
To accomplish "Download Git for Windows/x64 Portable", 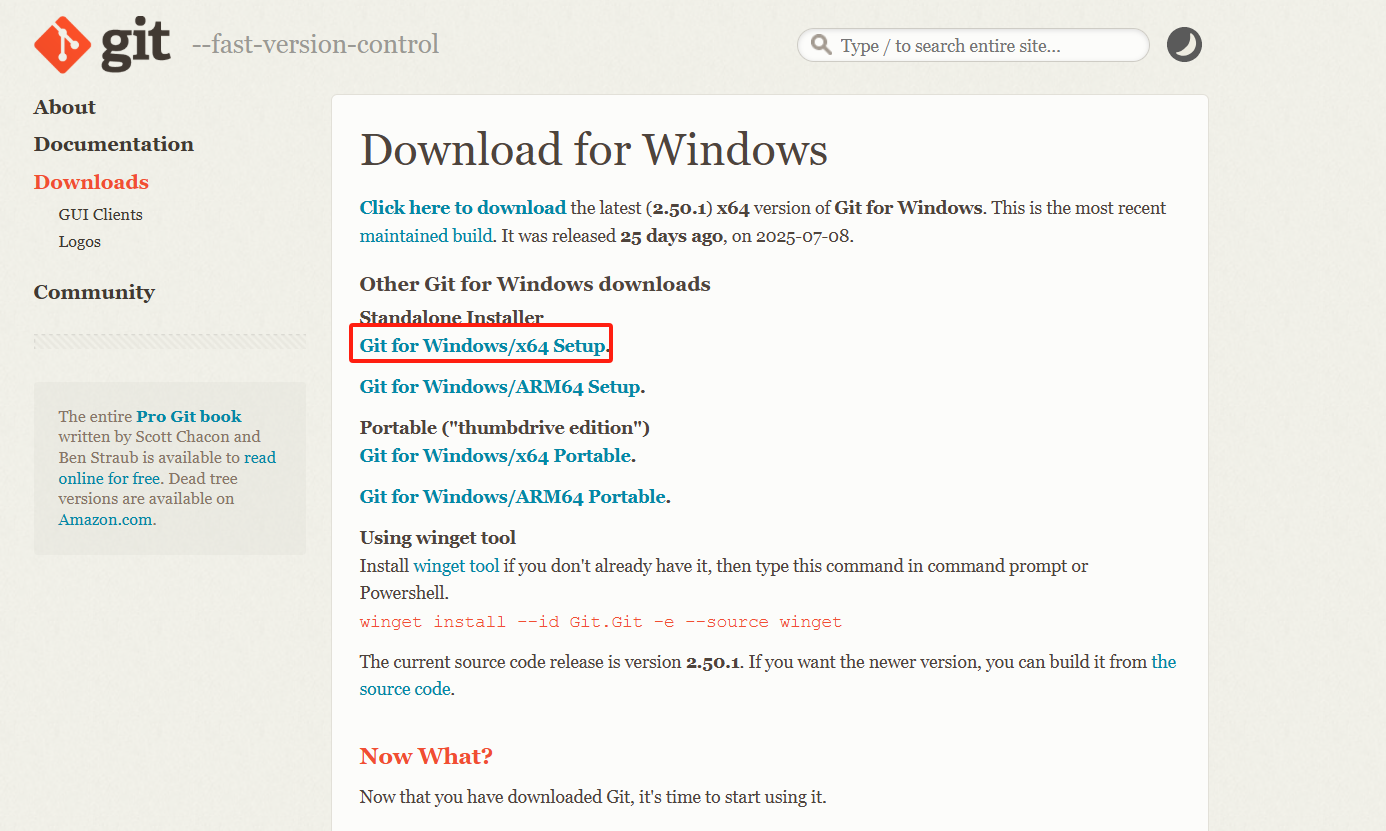I will (x=495, y=455).
